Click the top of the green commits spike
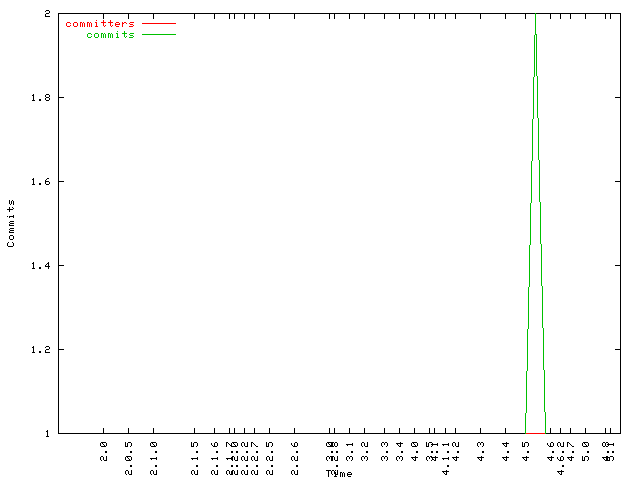Screen dimensions: 640x480 pos(535,16)
